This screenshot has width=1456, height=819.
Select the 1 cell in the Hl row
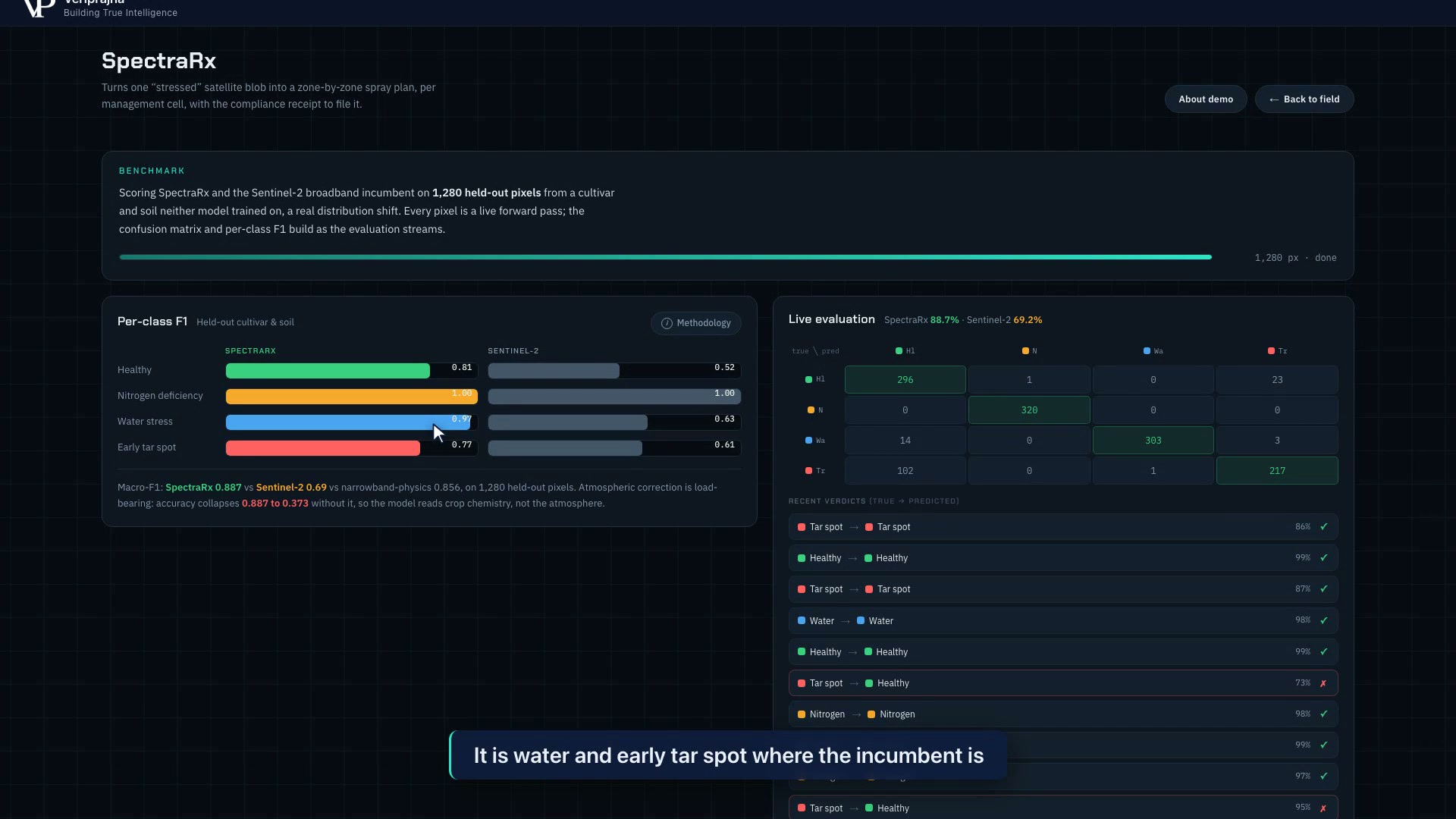coord(1029,380)
